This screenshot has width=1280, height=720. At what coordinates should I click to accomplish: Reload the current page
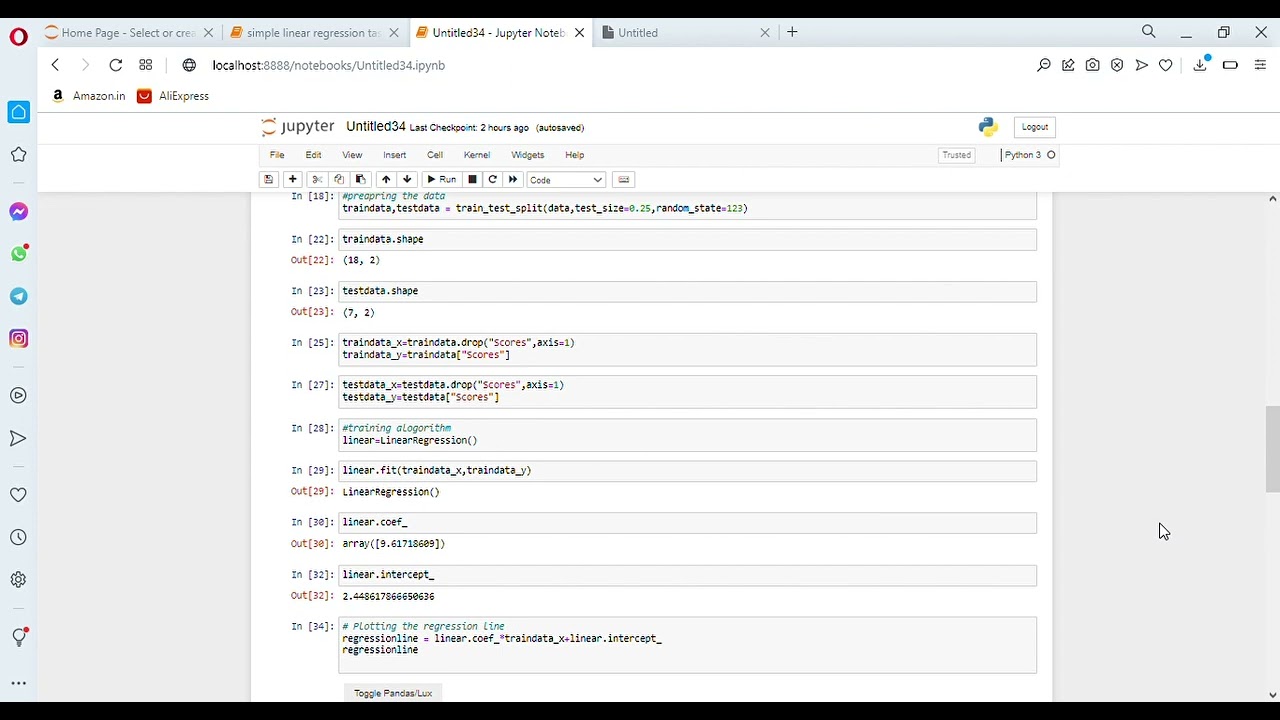point(116,65)
